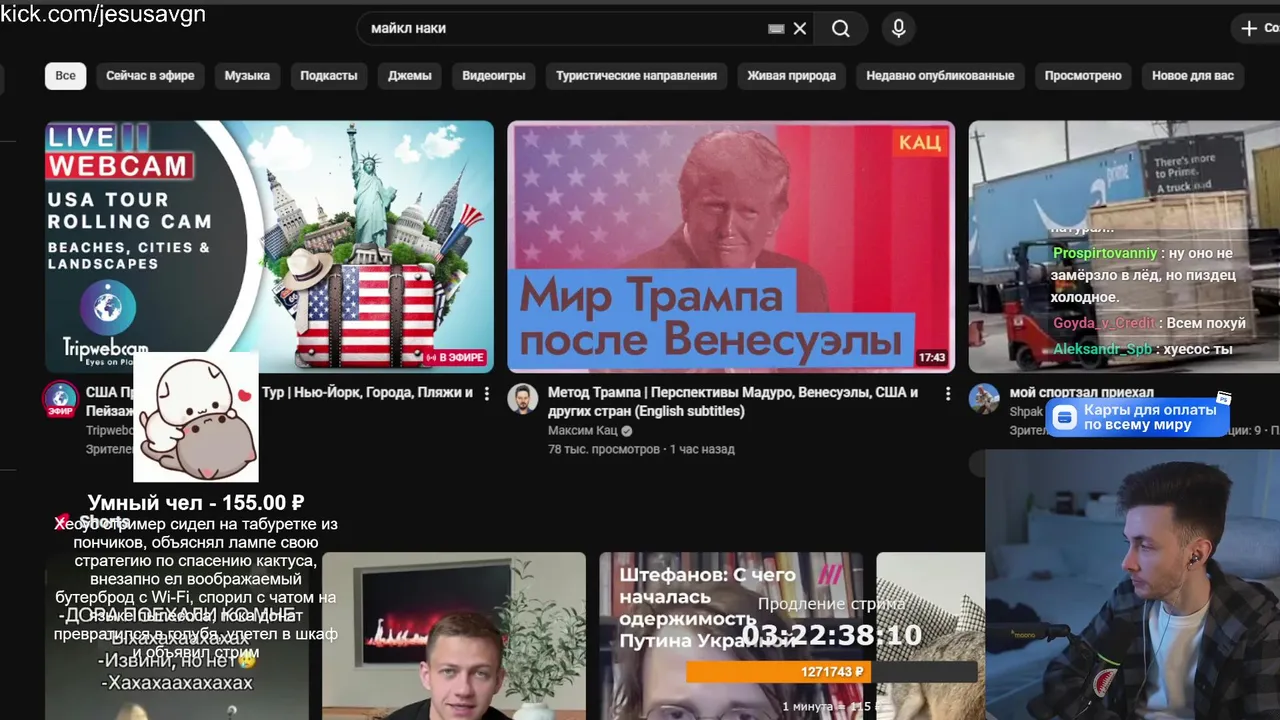
Task: Select the Туристические направления filter chip
Action: pos(637,76)
